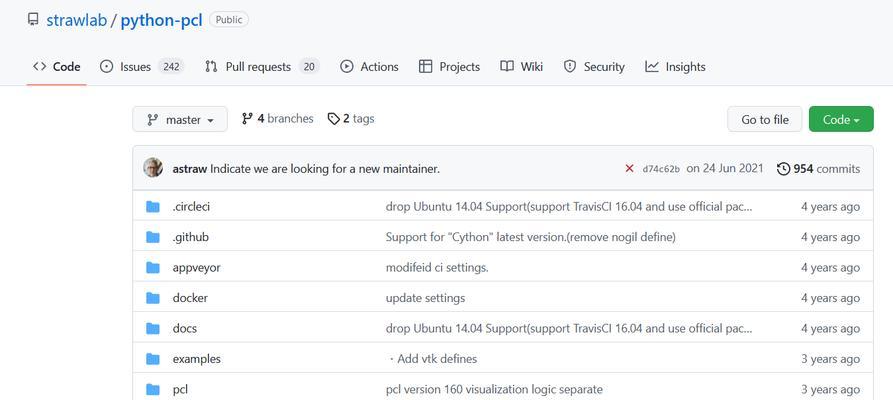Click the docker folder icon
The width and height of the screenshot is (893, 400).
153,298
